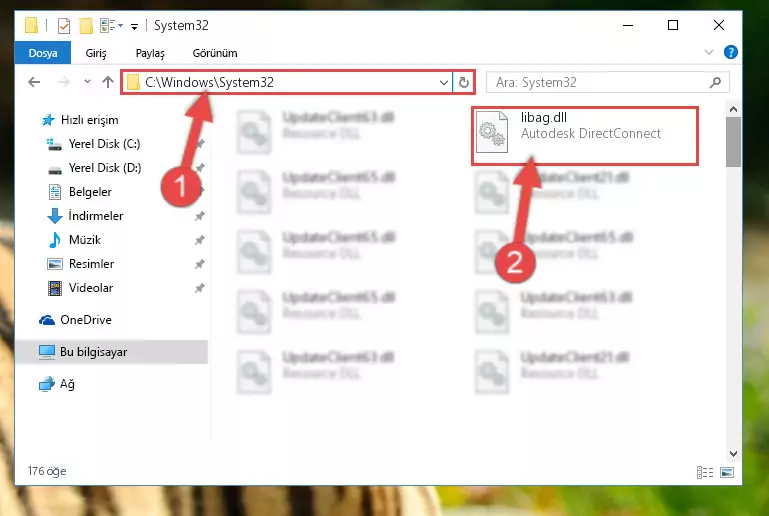Select the Görünüm ribbon tab

(215, 52)
